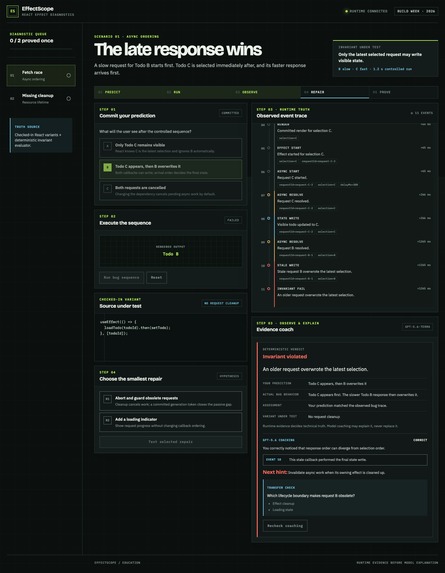Screen dimensions: 445x573
Task: Click the ASYNC RESOLVE Request C resolved marker
Action: click(x=269, y=195)
